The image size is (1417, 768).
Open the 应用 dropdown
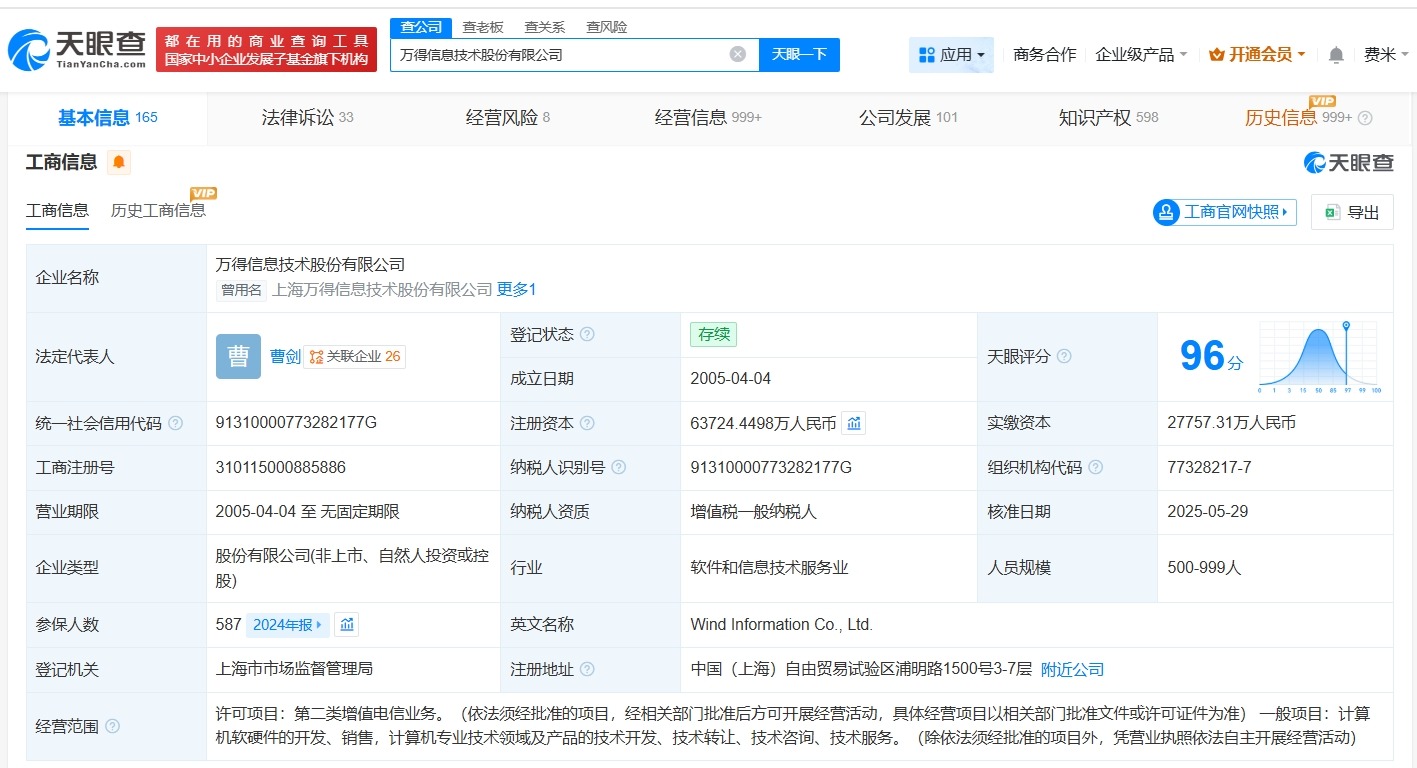[950, 54]
